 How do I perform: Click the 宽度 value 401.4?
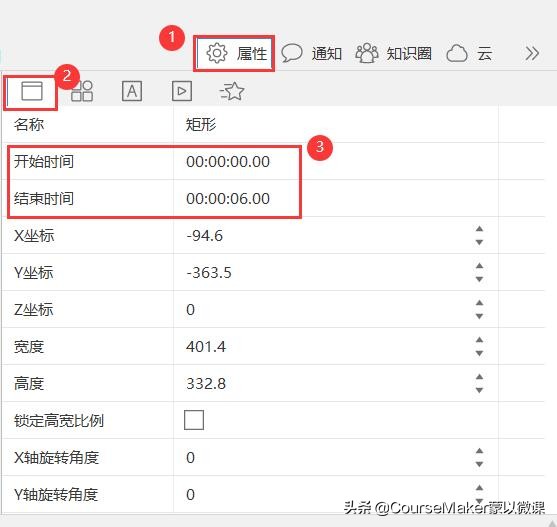pyautogui.click(x=206, y=347)
